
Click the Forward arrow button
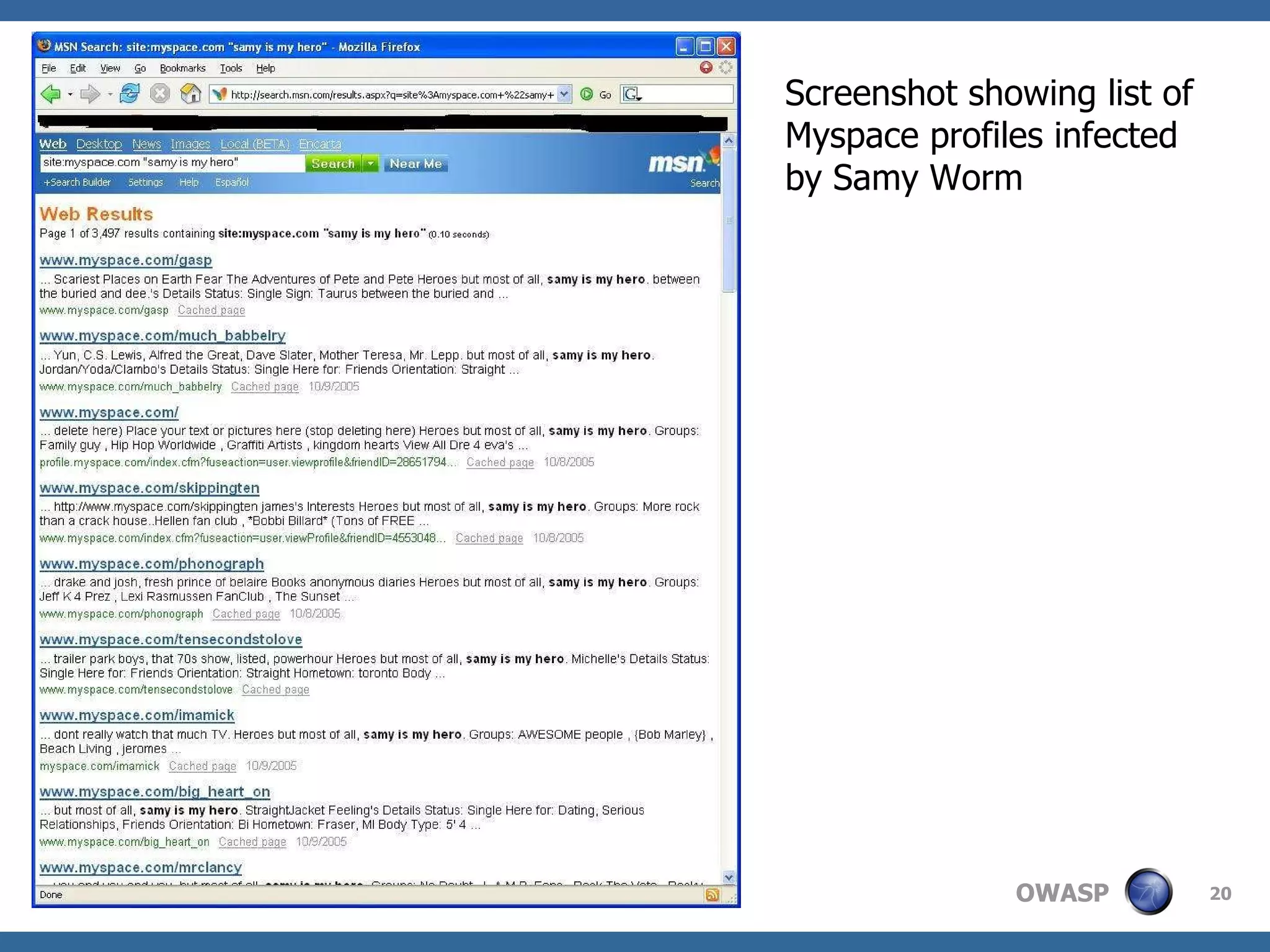click(91, 94)
